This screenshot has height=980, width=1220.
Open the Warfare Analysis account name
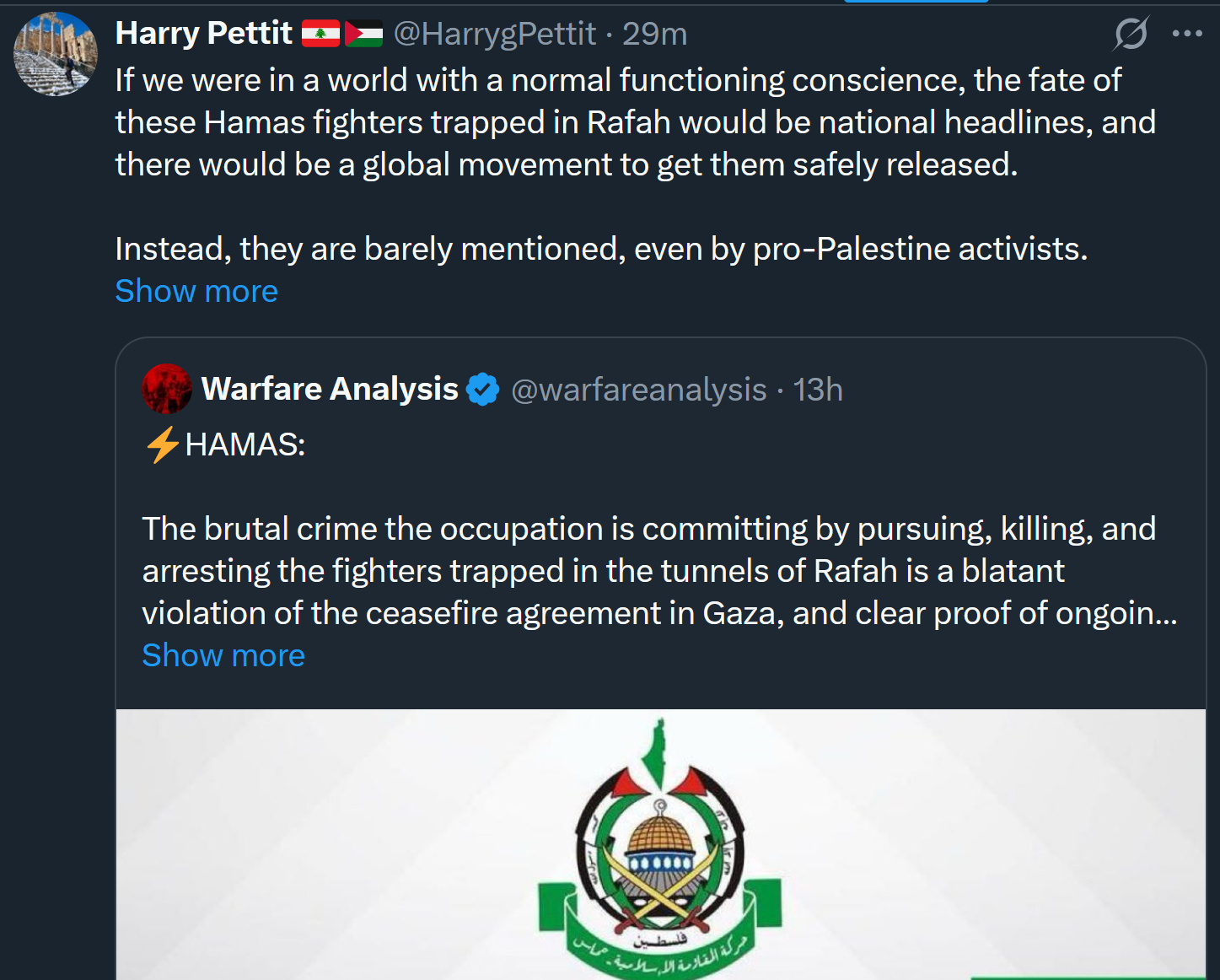click(330, 389)
